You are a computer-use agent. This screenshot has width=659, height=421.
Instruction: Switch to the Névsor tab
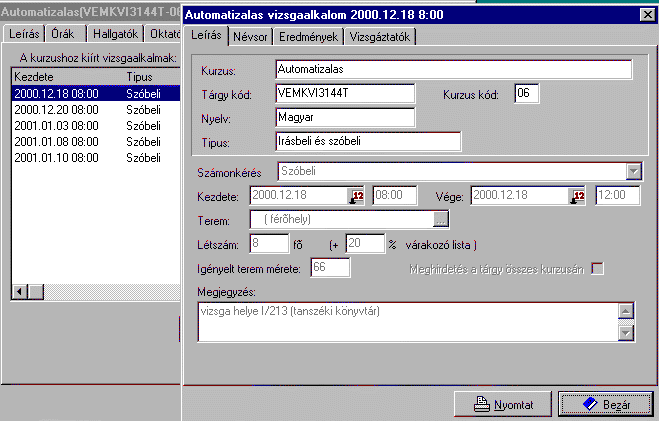250,37
